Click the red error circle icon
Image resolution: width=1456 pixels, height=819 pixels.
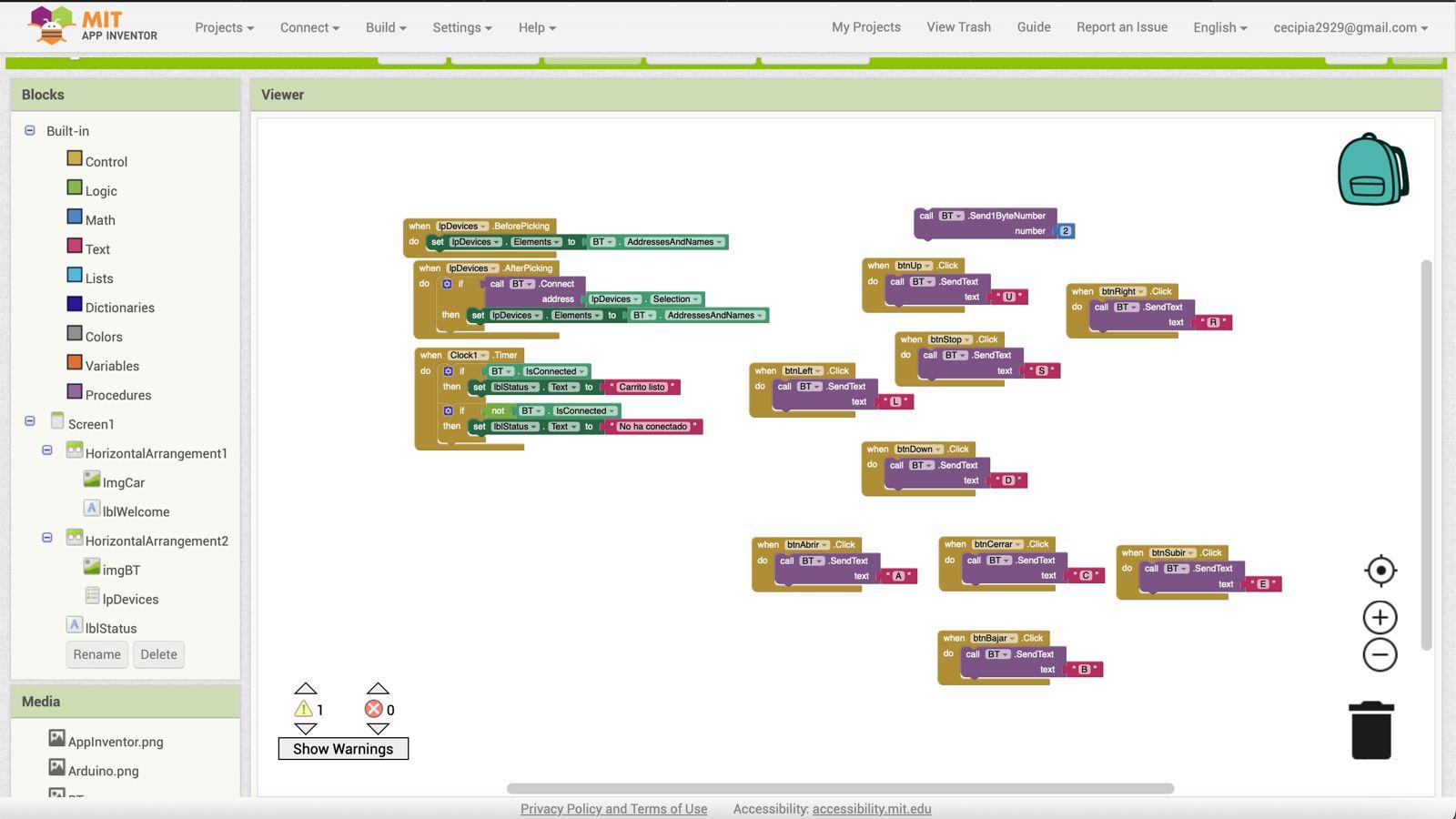[x=374, y=710]
